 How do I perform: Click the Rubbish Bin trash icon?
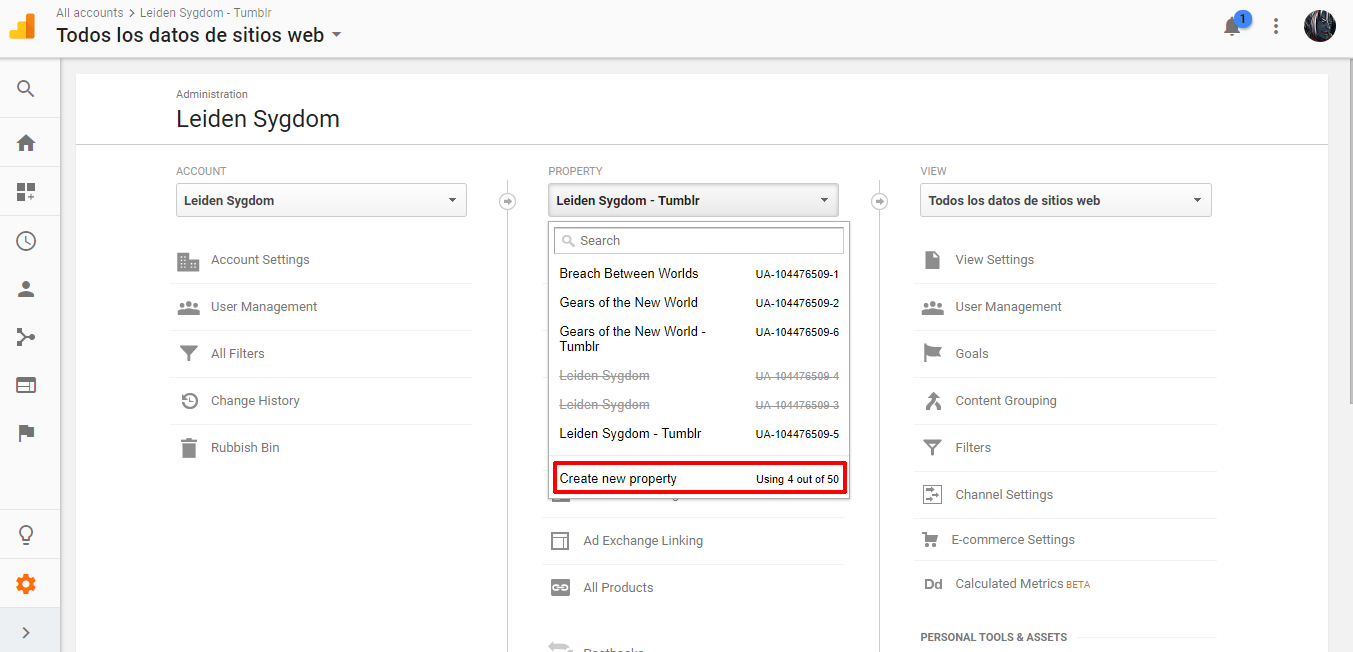tap(189, 448)
